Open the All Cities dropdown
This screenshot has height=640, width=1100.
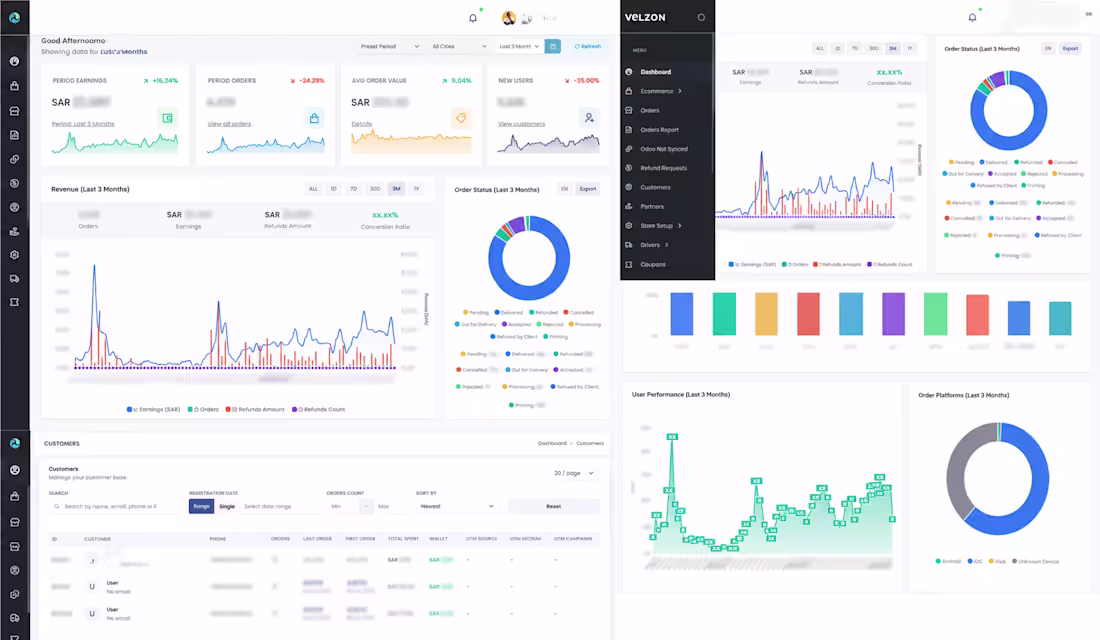pyautogui.click(x=459, y=46)
